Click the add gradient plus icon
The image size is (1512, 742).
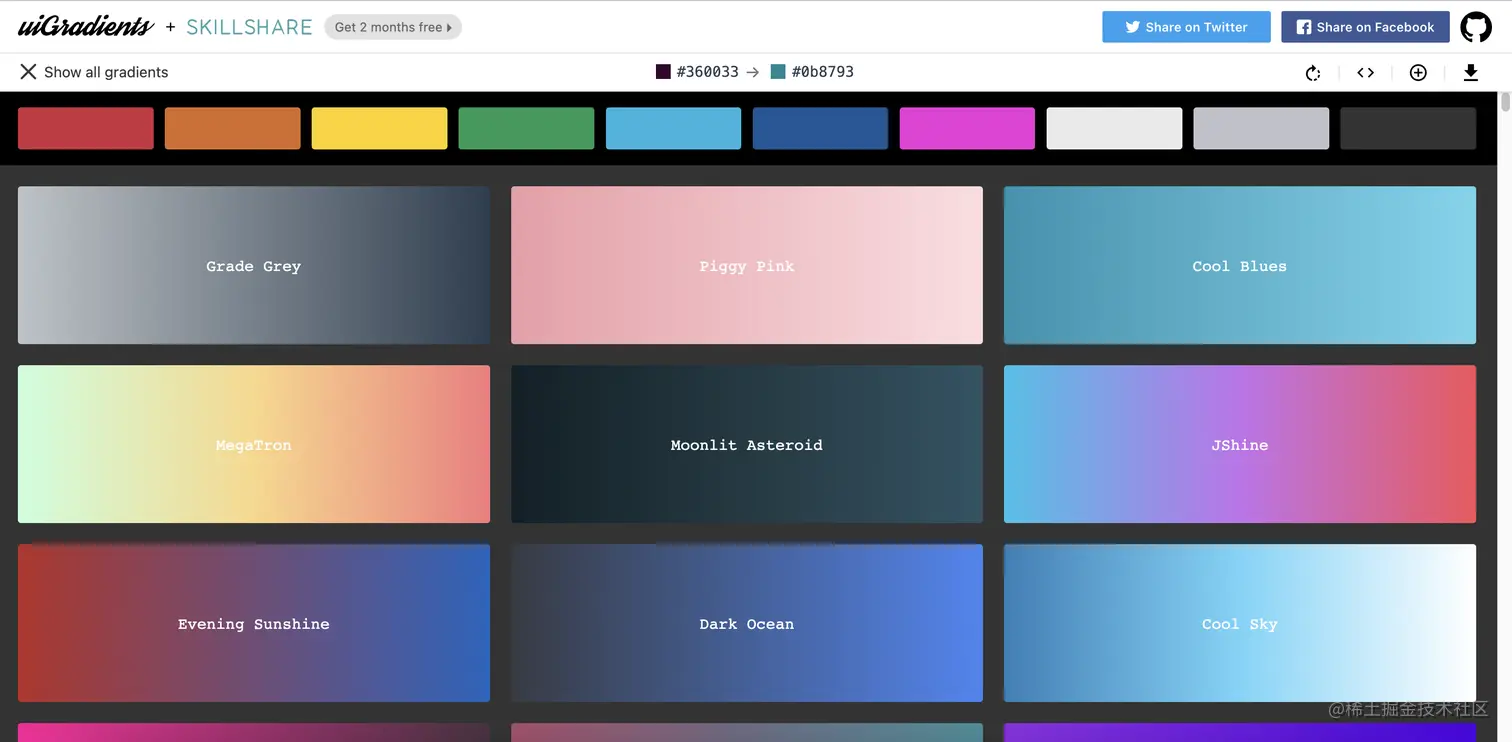pos(1418,72)
